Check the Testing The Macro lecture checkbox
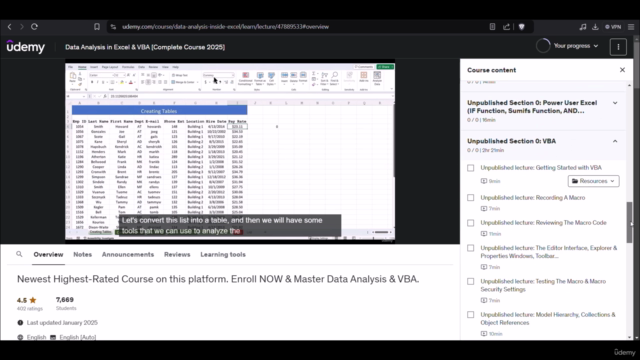Image resolution: width=640 pixels, height=360 pixels. 471,282
